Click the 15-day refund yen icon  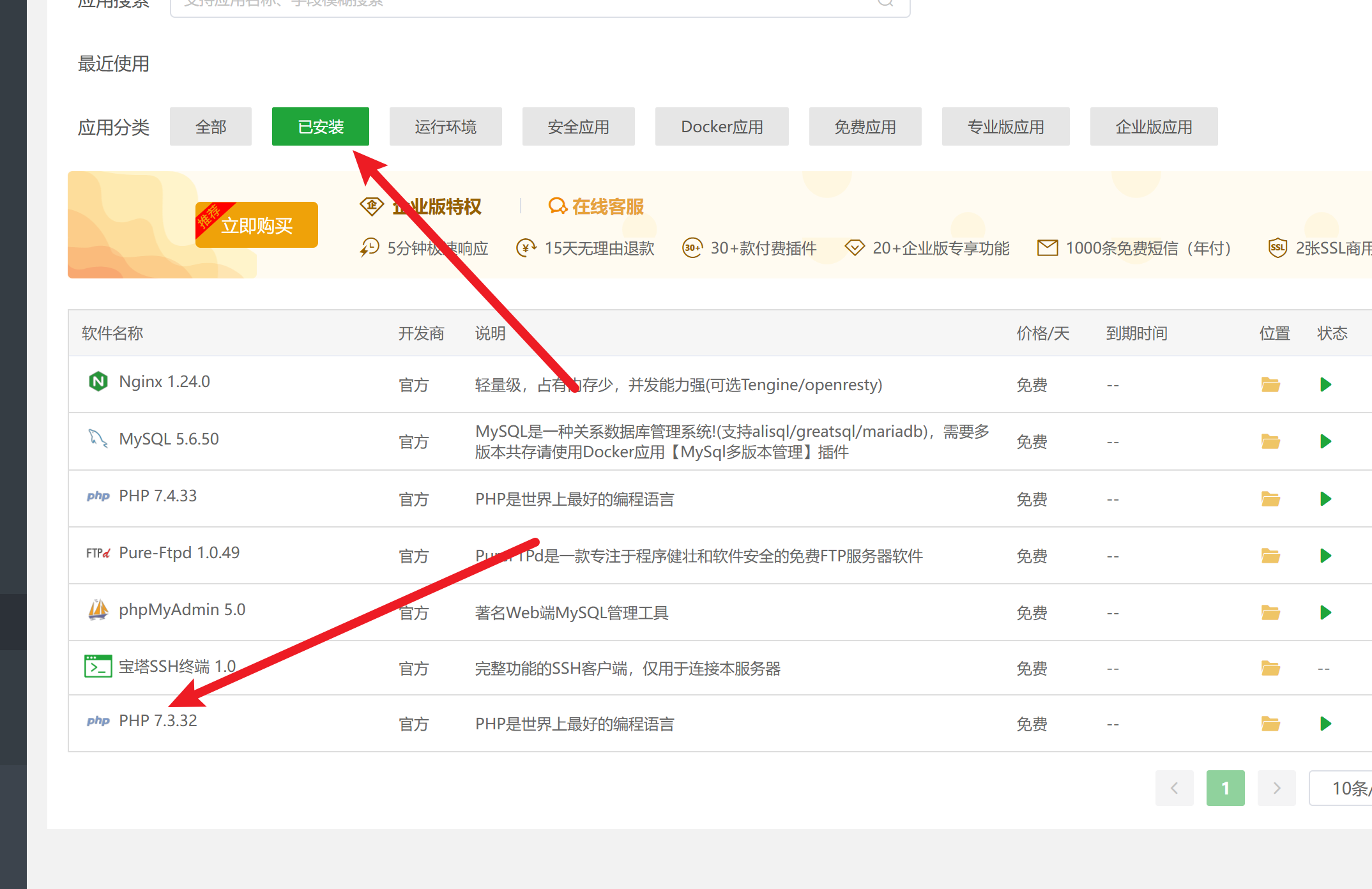pos(526,248)
